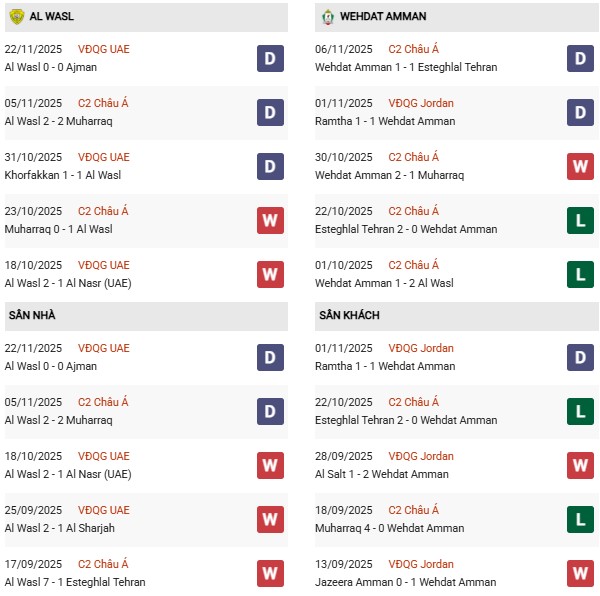Open the Al Wasl 2 - 1 Al Sharjah match

point(61,528)
